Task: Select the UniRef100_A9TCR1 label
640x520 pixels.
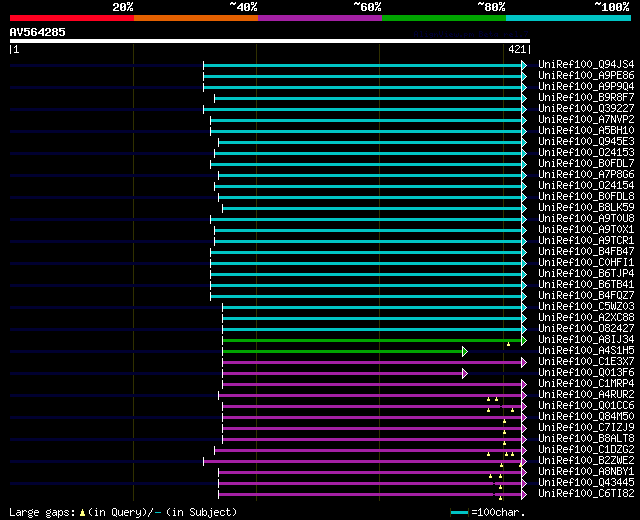Action: pos(586,241)
